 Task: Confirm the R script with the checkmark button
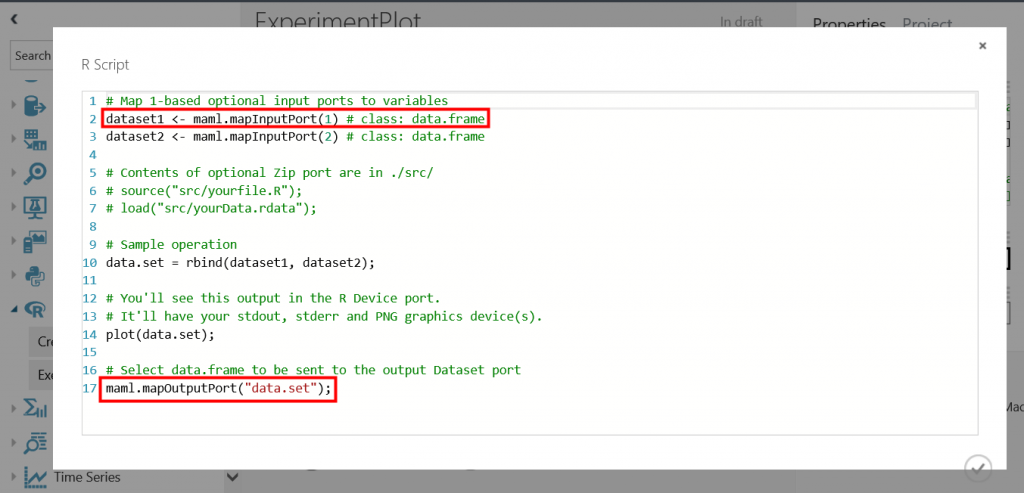tap(978, 468)
